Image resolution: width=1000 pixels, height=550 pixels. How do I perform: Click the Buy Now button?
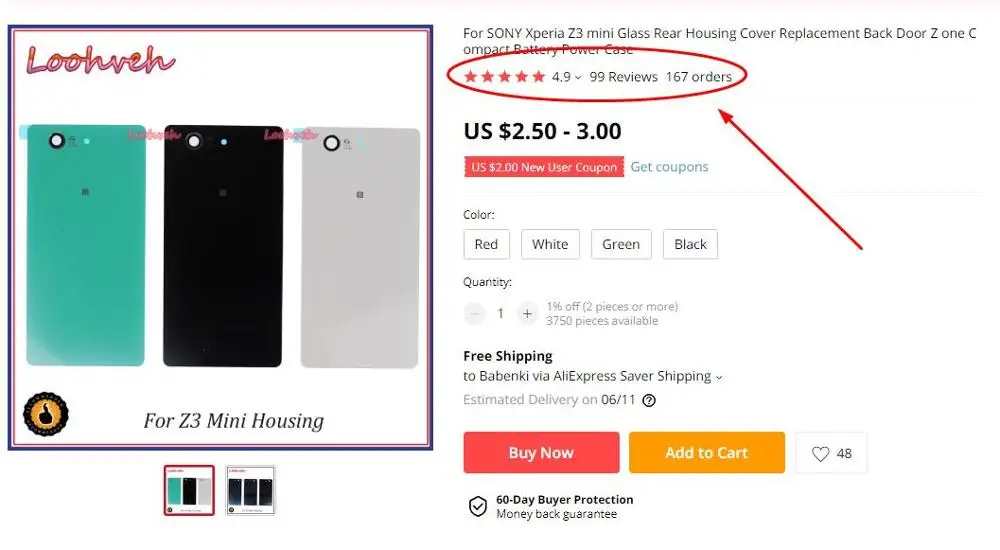pos(541,452)
